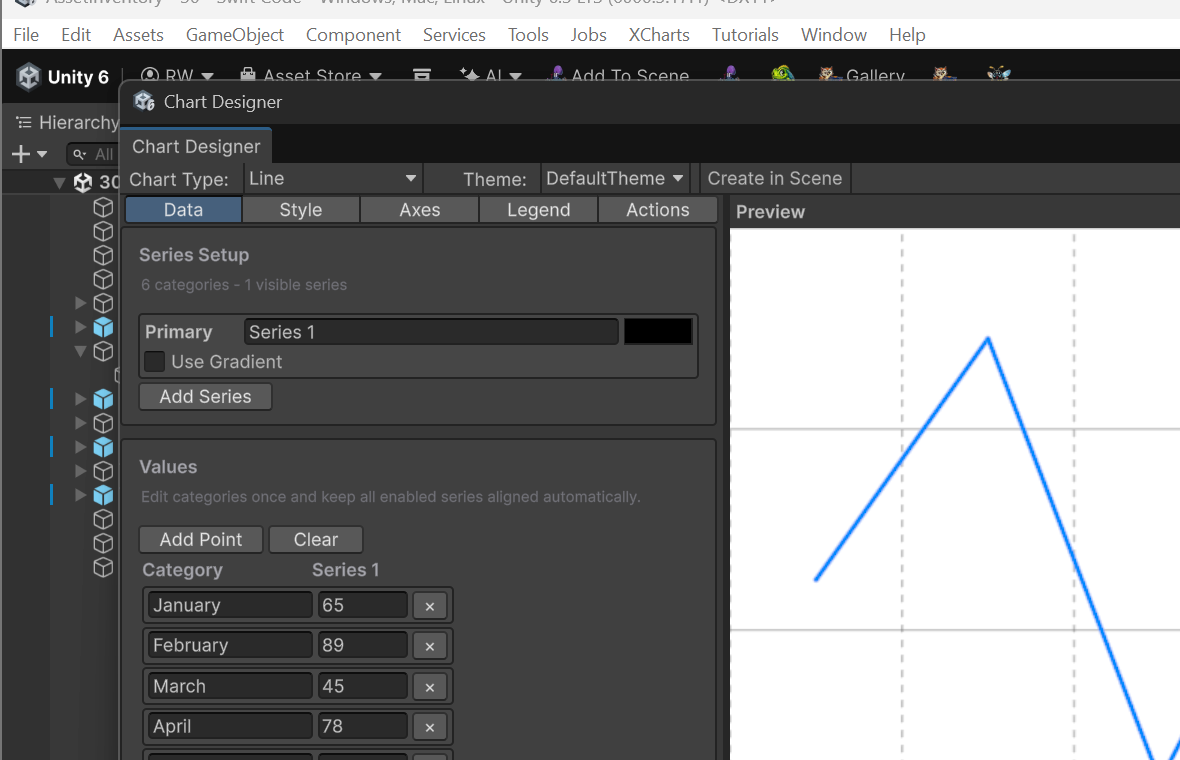
Task: Collapse the scene root foldout in Hierarchy
Action: [59, 182]
